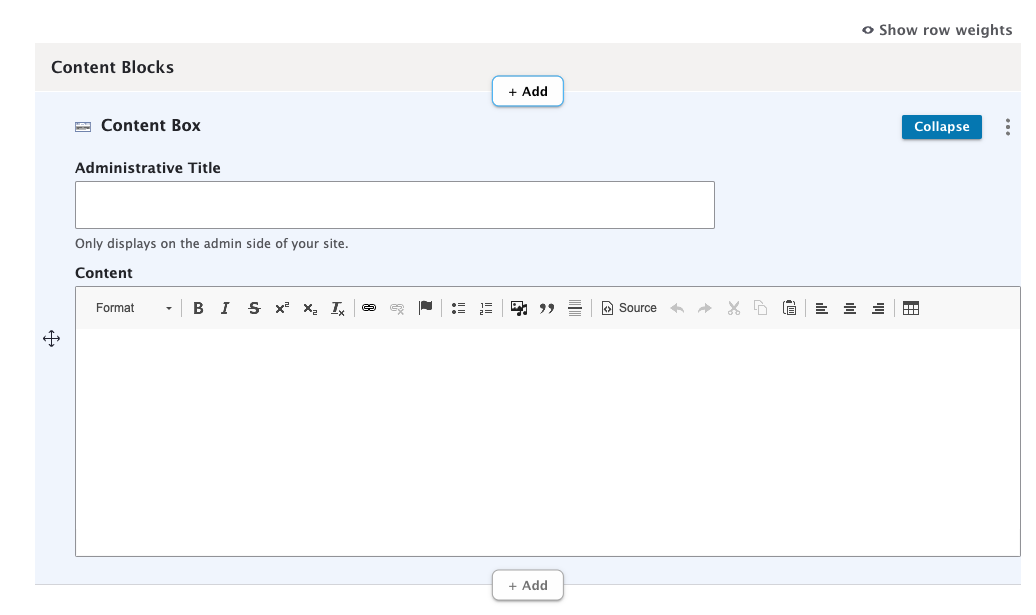The height and width of the screenshot is (615, 1036).
Task: Apply strikethrough formatting
Action: pyautogui.click(x=254, y=308)
